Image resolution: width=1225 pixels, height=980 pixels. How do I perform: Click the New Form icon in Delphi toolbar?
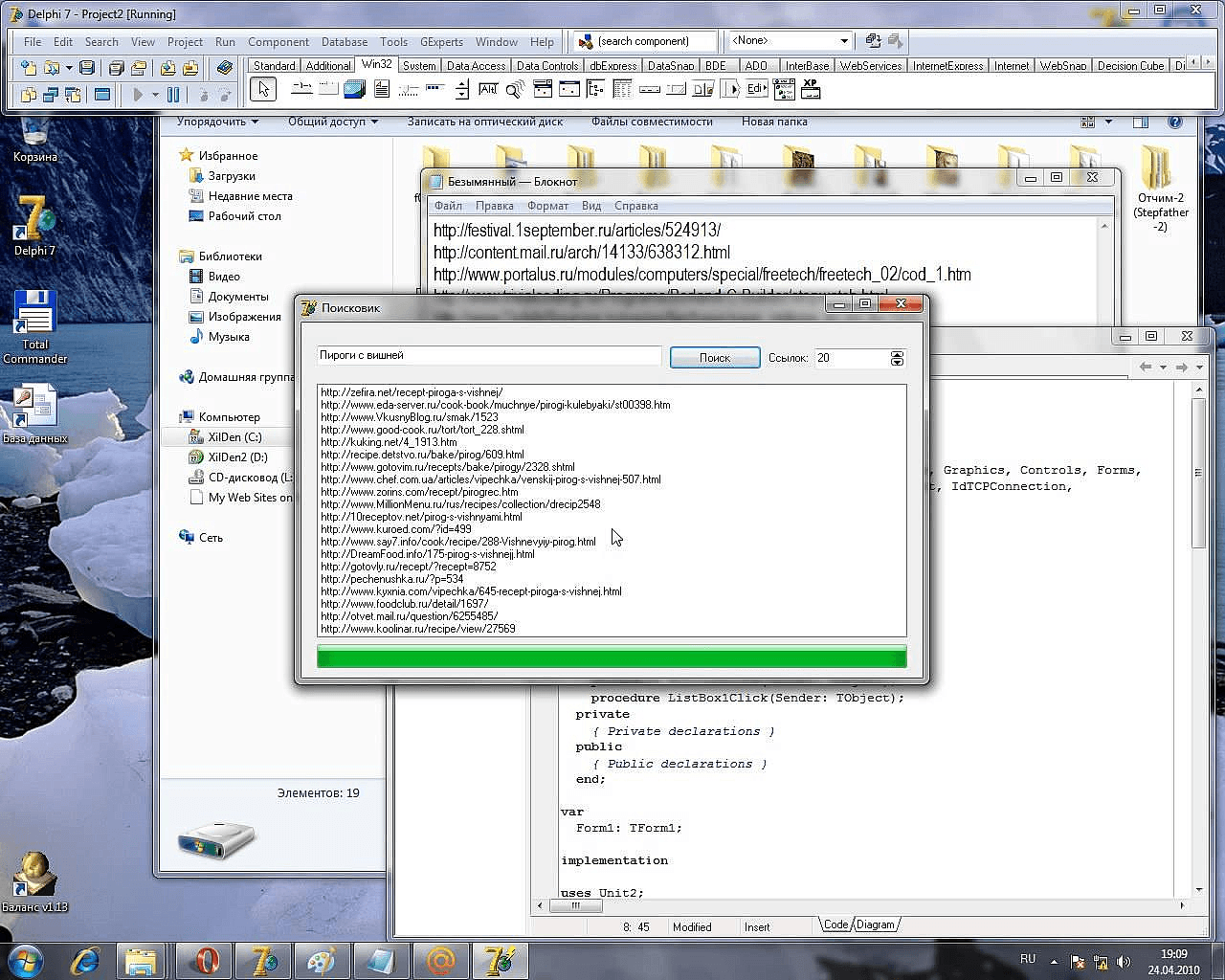[x=102, y=95]
